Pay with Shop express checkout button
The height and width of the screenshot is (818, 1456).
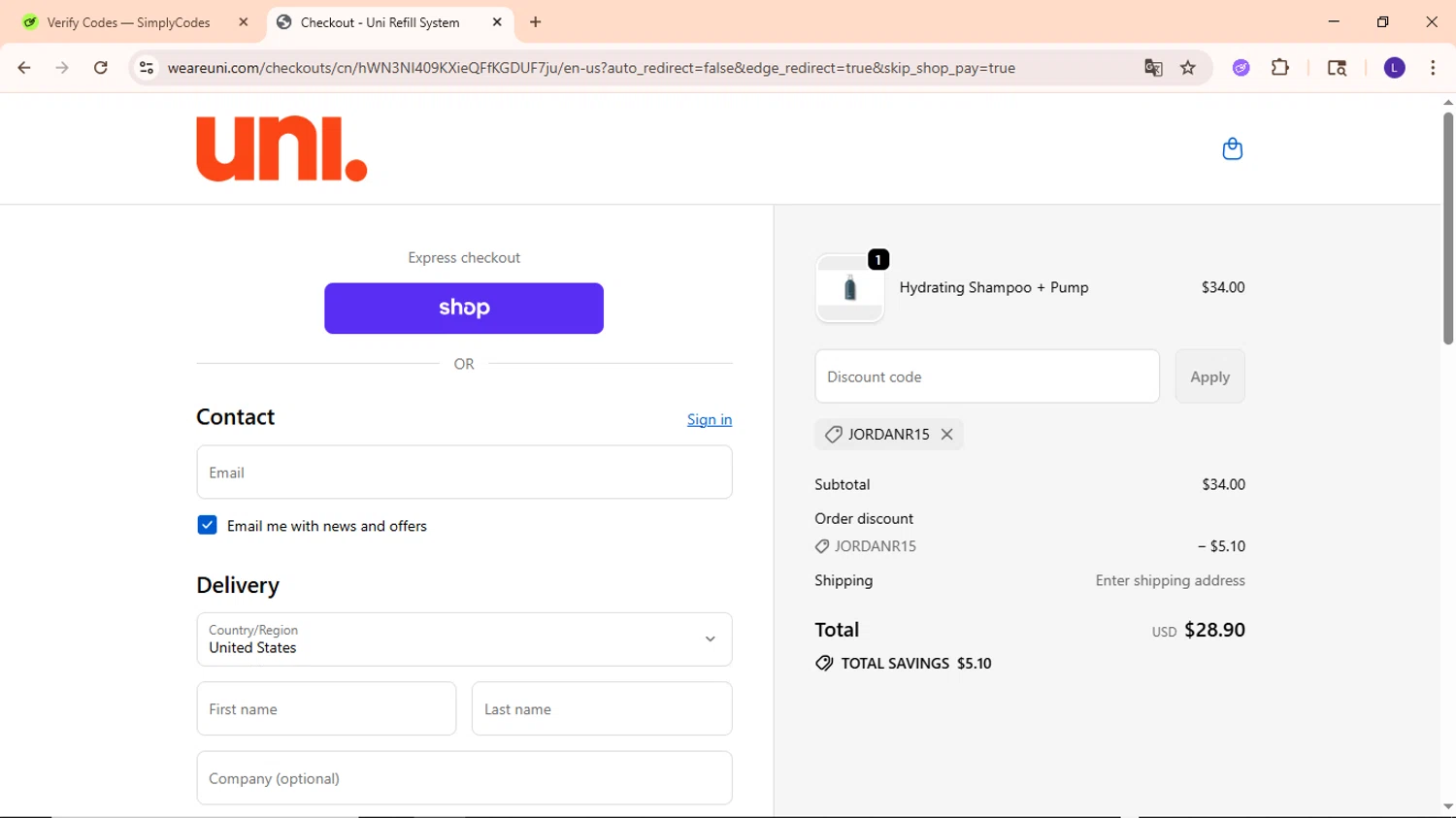click(464, 309)
